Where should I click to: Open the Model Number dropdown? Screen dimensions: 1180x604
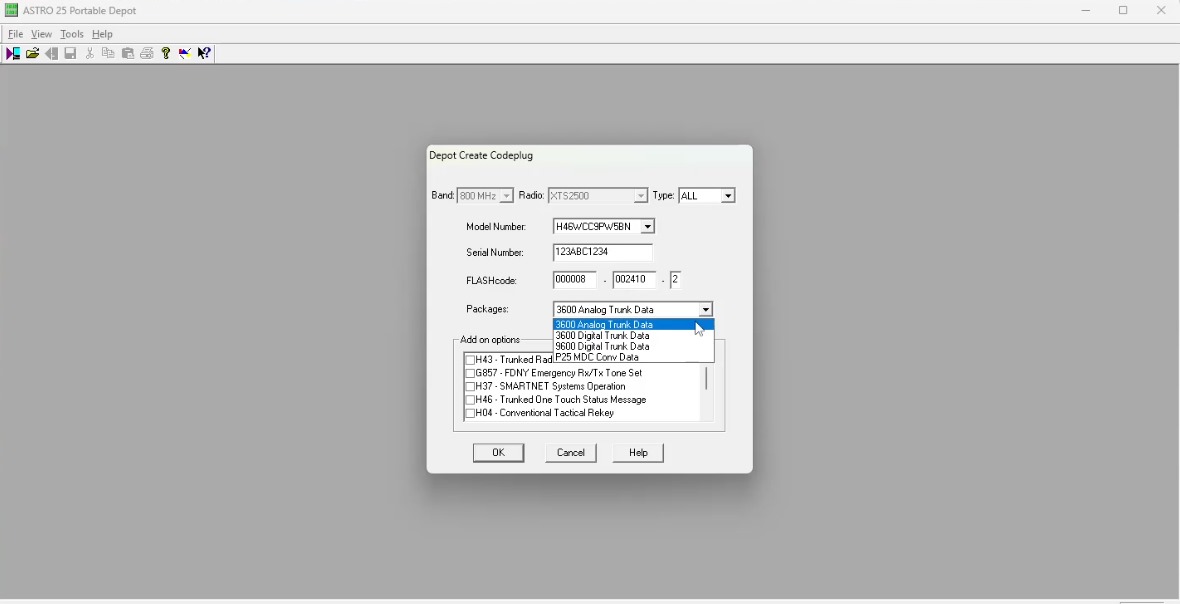click(x=647, y=226)
